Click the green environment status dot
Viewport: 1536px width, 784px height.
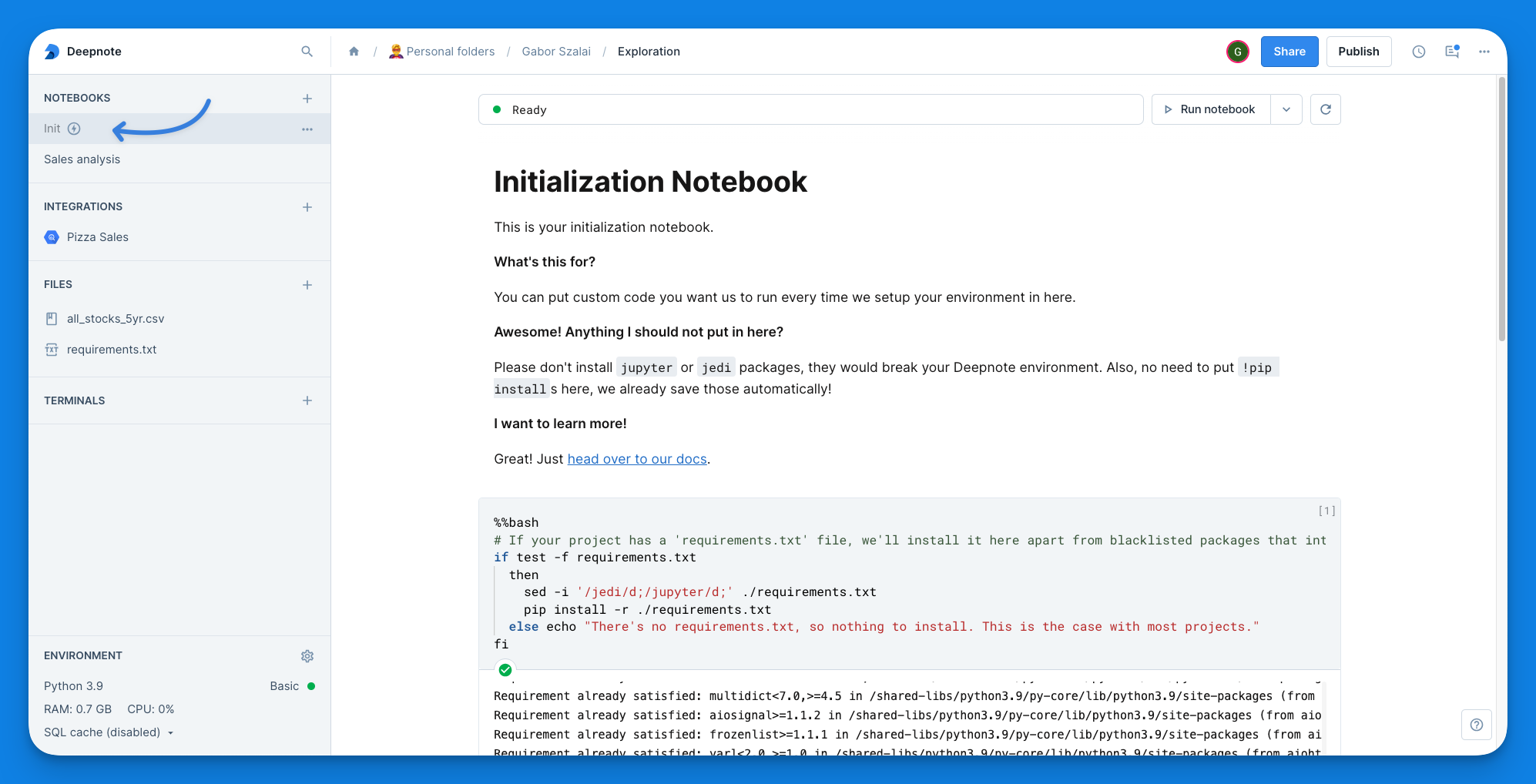310,685
